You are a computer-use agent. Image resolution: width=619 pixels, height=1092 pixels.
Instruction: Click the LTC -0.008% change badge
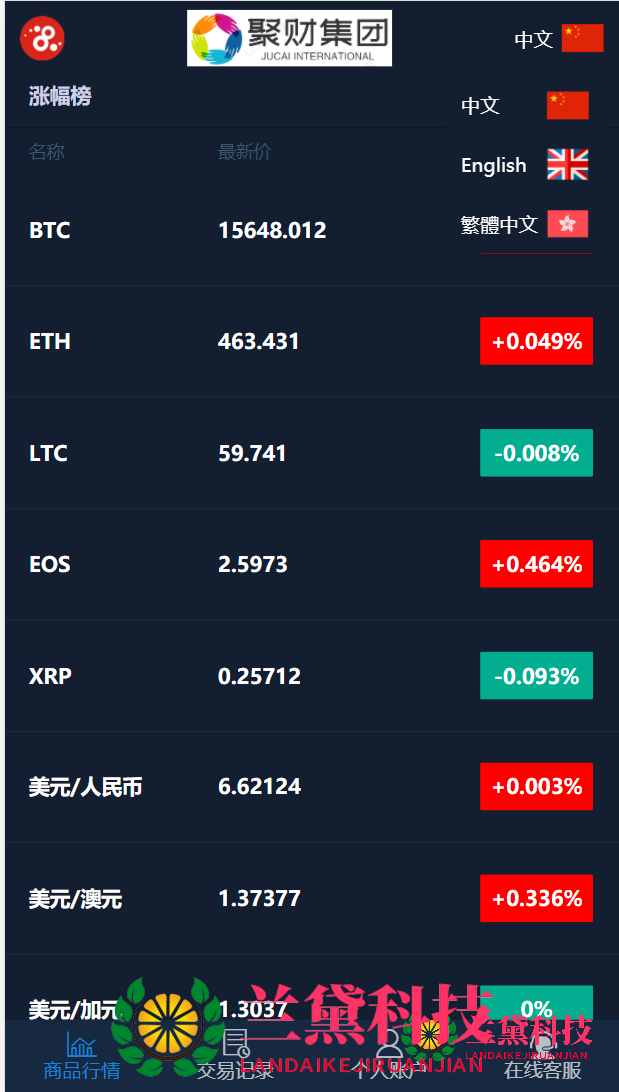pos(536,453)
